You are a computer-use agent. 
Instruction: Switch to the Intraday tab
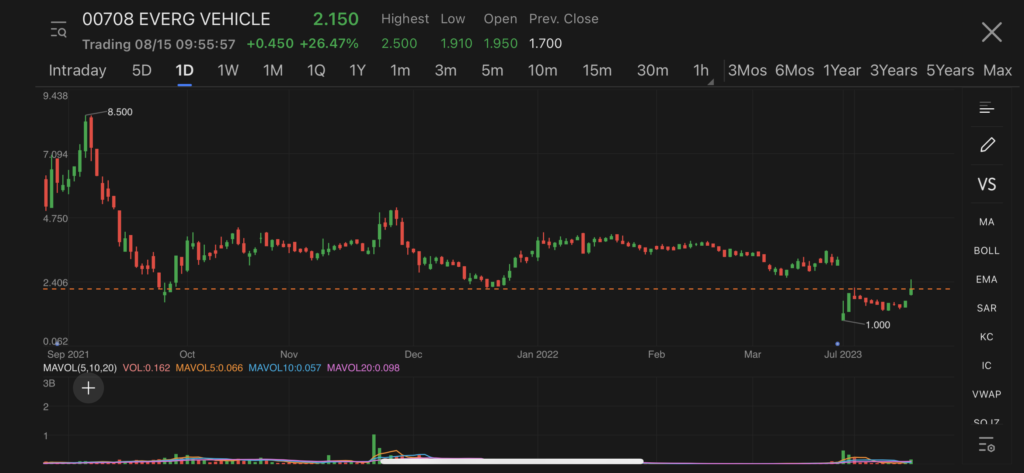pos(77,71)
